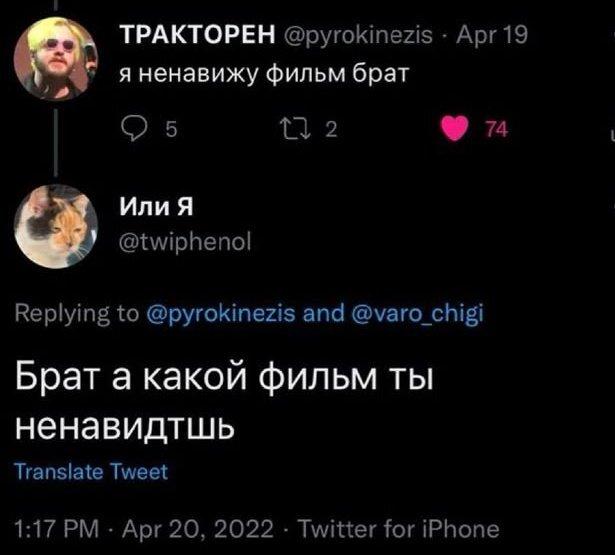The width and height of the screenshot is (615, 555).
Task: Click the reply speech bubble icon
Action: [130, 127]
